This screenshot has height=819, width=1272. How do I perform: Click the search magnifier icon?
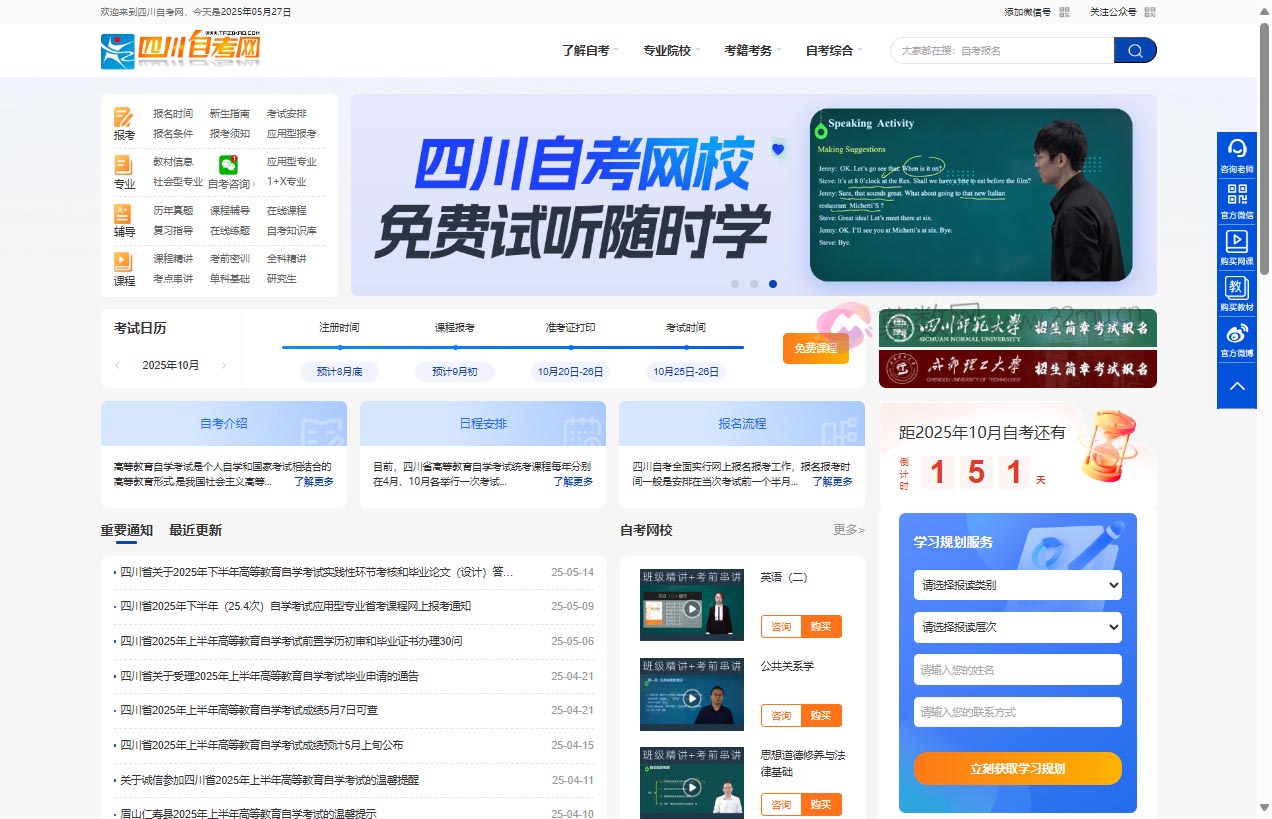click(1135, 49)
